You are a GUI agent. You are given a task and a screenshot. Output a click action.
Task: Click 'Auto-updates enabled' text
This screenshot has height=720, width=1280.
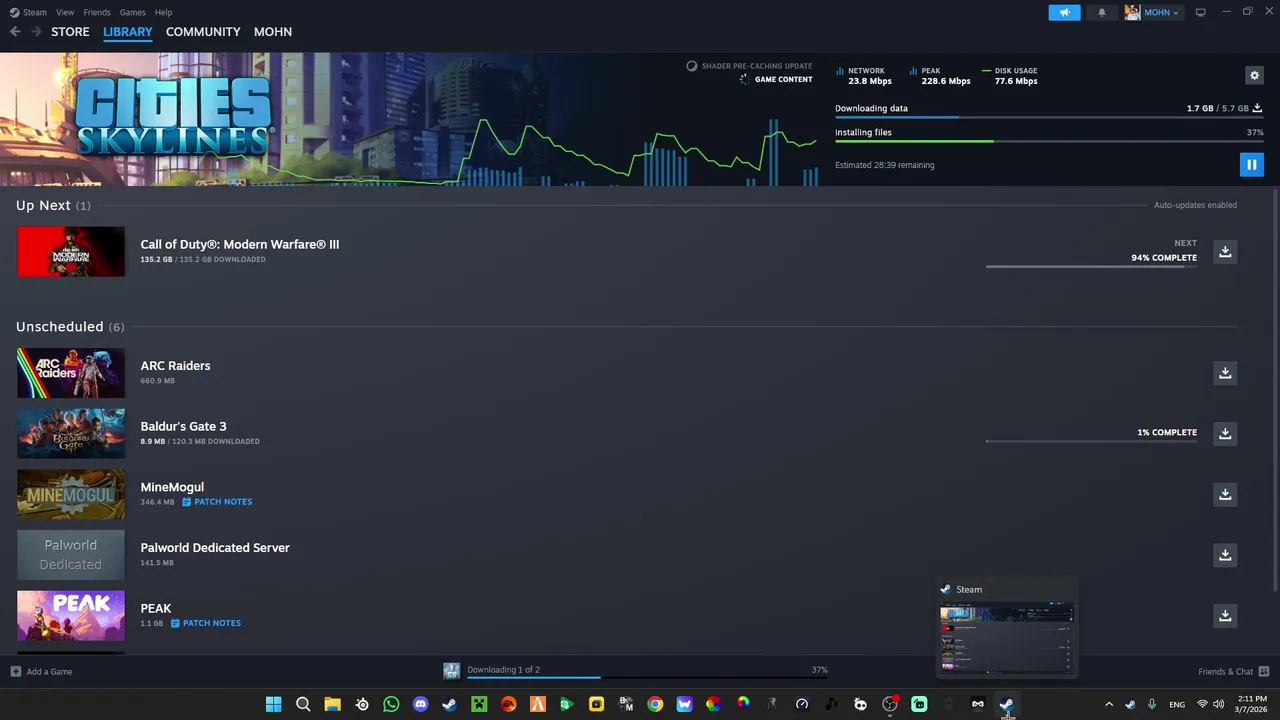tap(1195, 205)
